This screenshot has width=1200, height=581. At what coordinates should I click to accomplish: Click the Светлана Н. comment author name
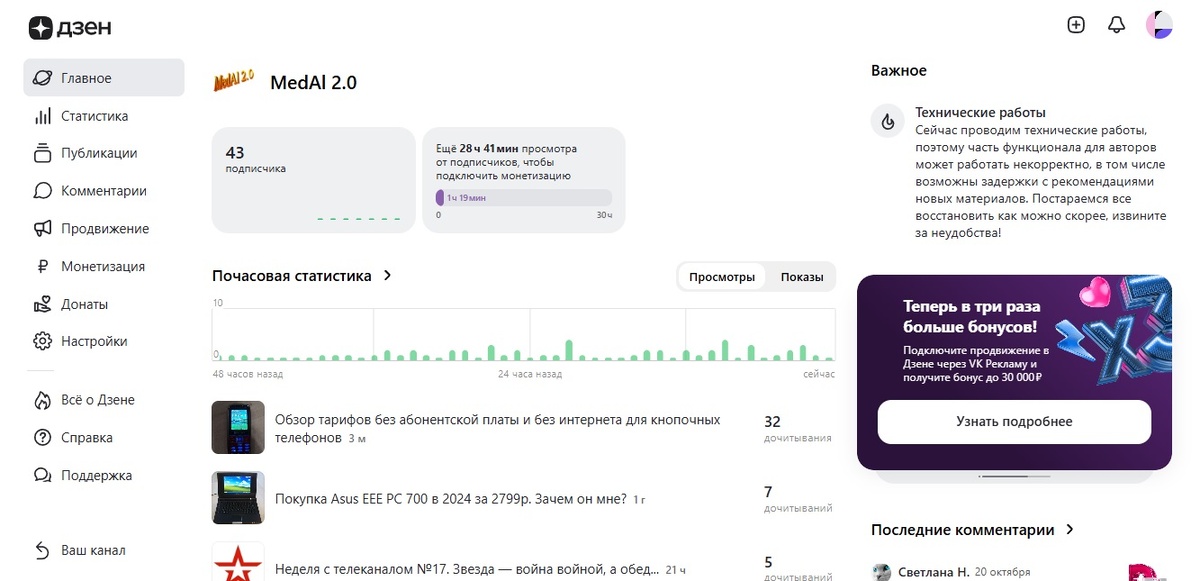pos(934,572)
